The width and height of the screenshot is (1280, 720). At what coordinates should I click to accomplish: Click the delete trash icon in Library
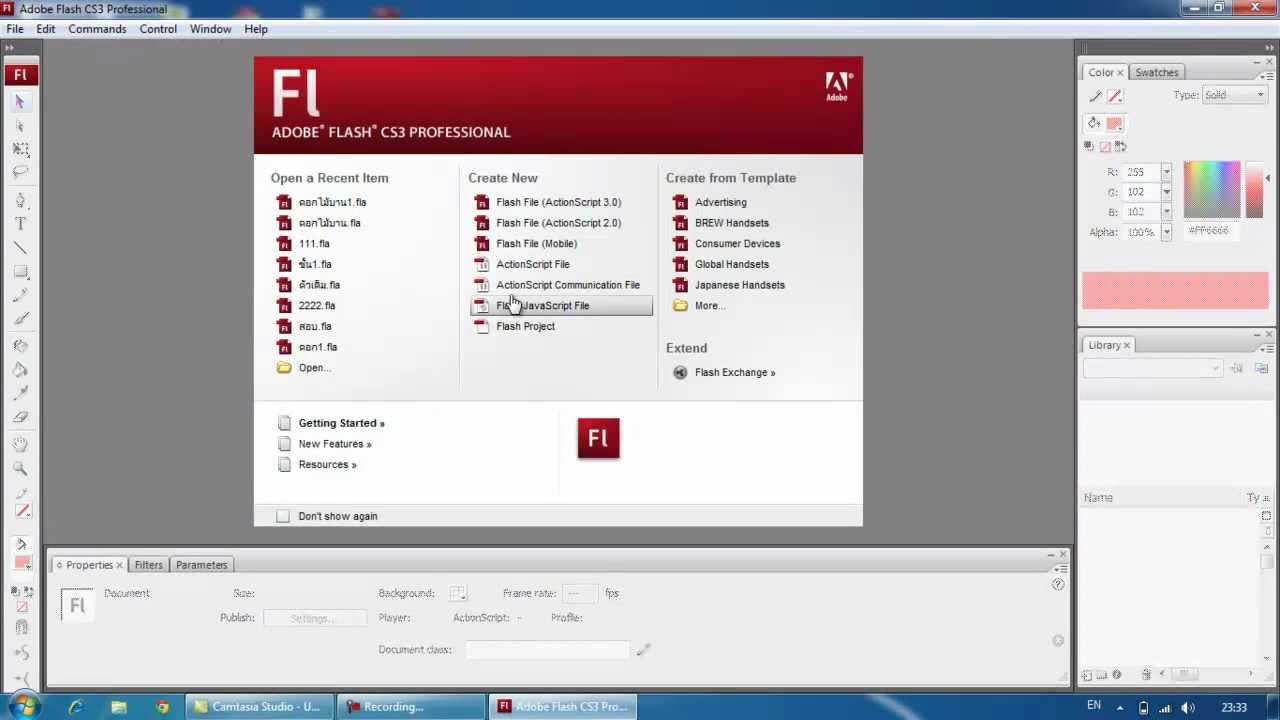(1146, 675)
